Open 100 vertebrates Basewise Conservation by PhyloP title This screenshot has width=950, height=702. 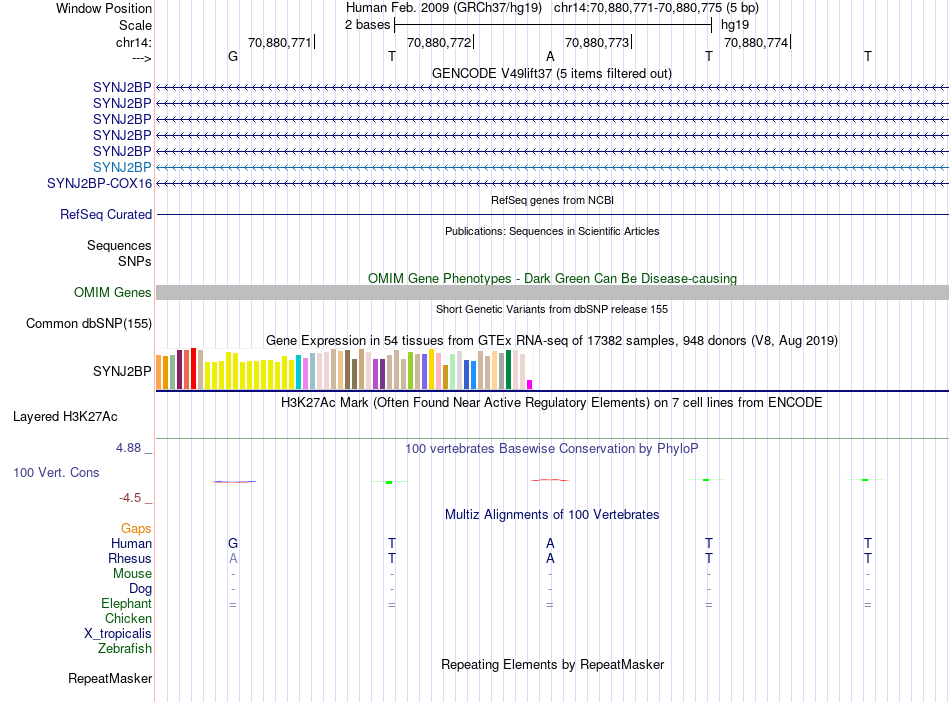coord(551,449)
